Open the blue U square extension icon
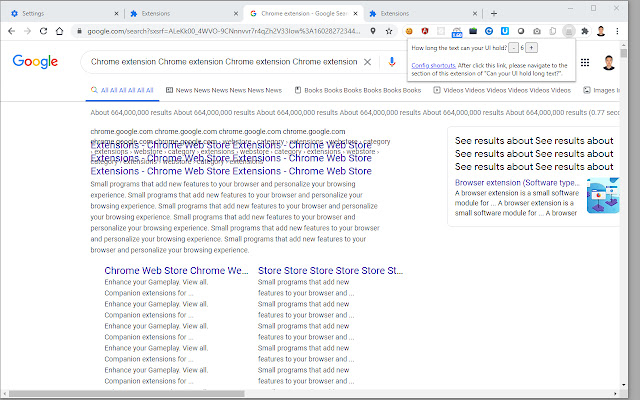Viewport: 640px width, 400px height. [505, 31]
